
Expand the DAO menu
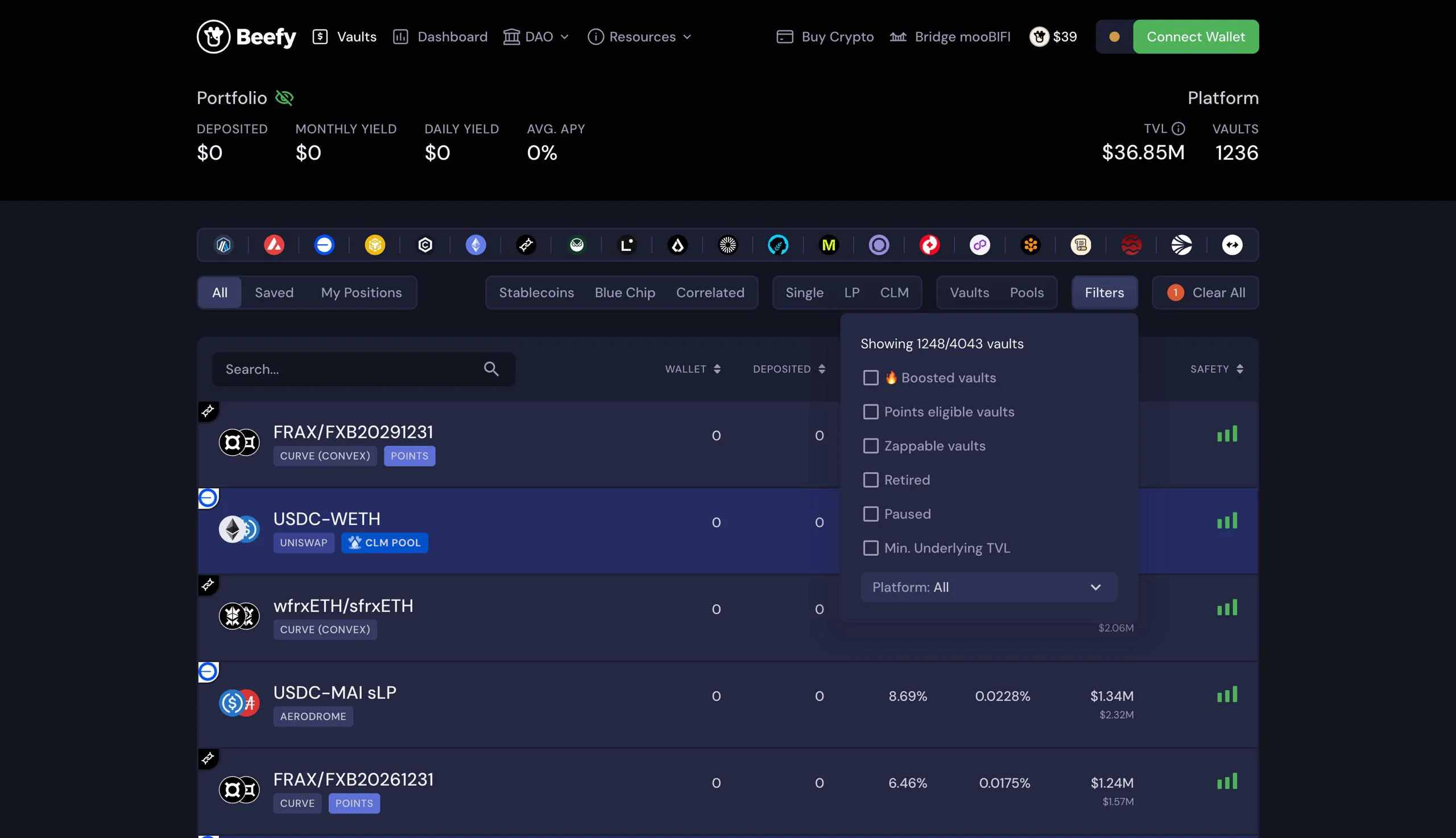(x=536, y=37)
